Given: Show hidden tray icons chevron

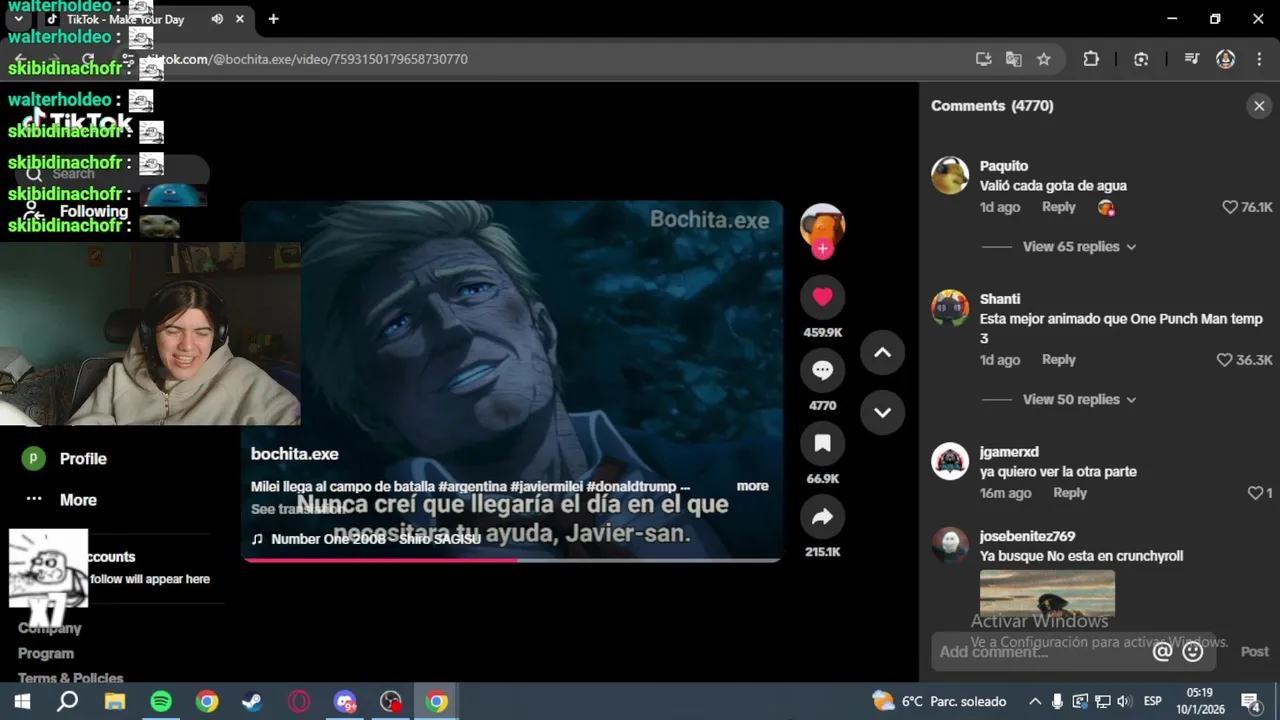Looking at the screenshot, I should (x=1035, y=702).
